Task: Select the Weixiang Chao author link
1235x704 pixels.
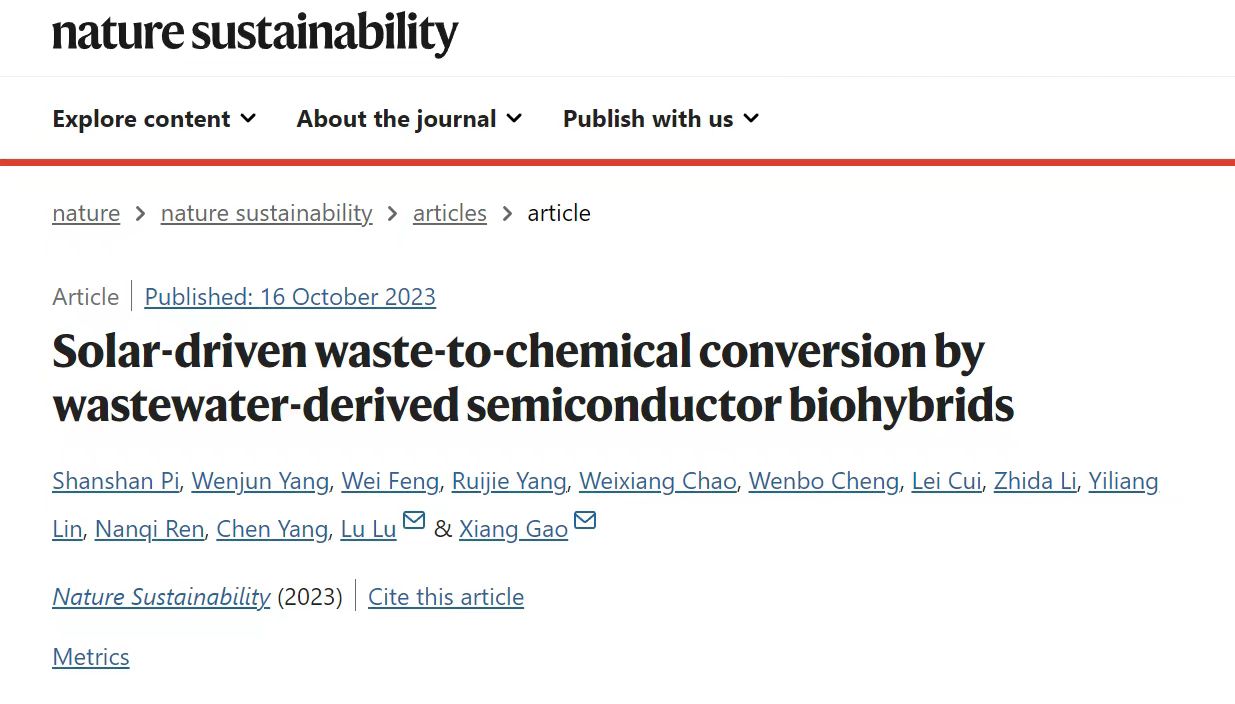Action: coord(657,482)
